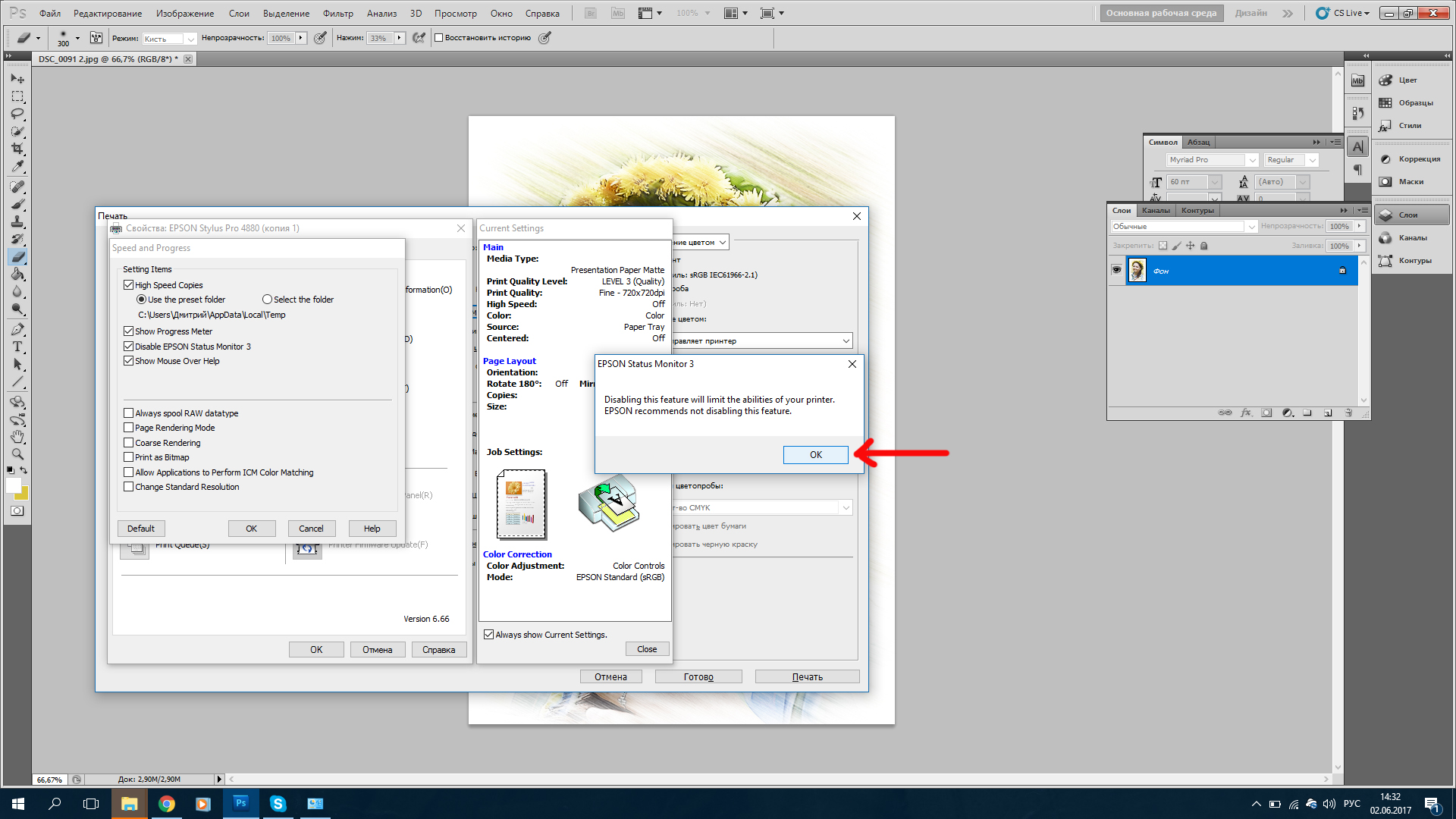1456x819 pixels.
Task: Open the Файл menu
Action: [x=50, y=14]
